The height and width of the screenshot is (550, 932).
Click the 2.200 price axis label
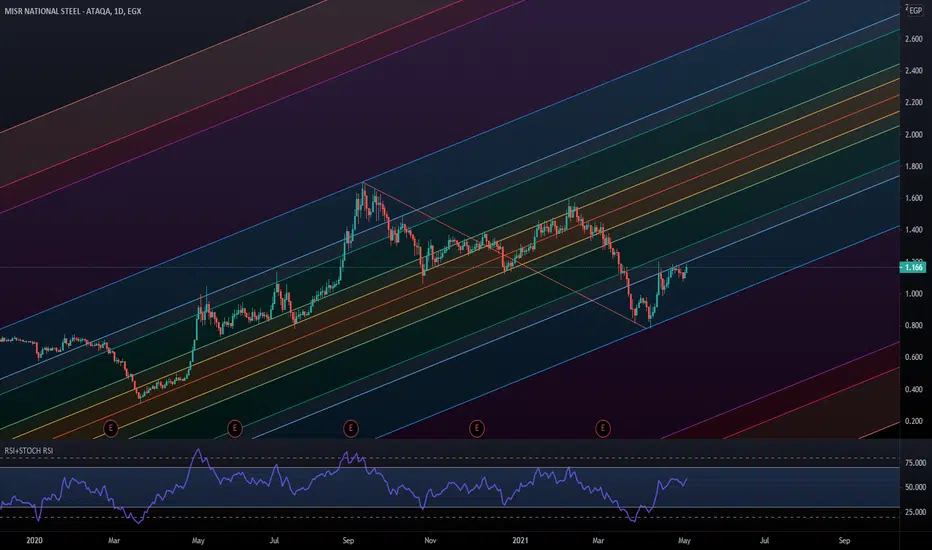click(914, 103)
